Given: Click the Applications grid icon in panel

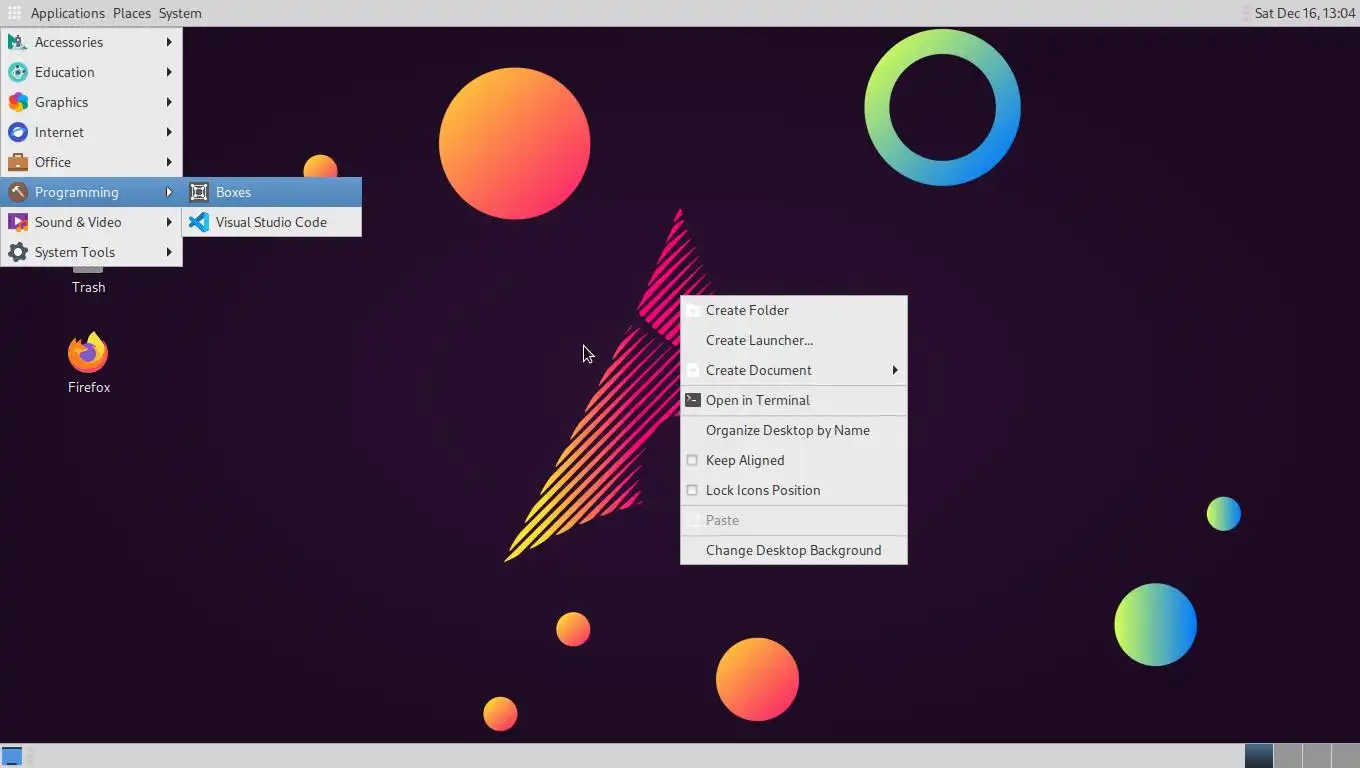Looking at the screenshot, I should (x=14, y=13).
